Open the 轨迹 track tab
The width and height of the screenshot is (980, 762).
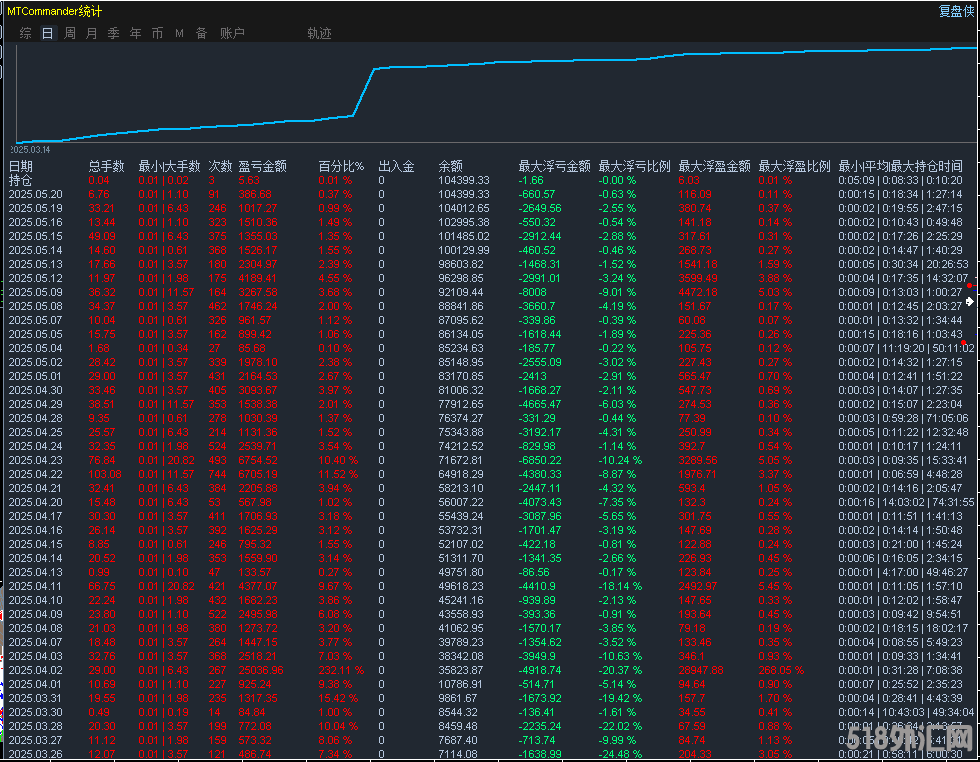pos(319,33)
